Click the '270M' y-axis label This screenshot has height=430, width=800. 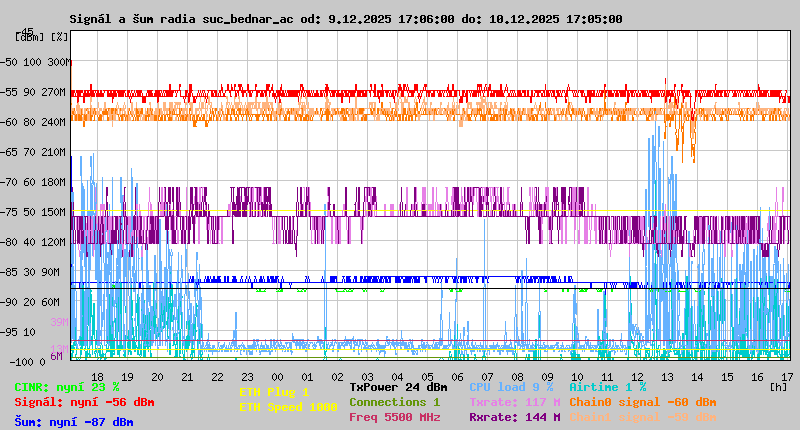click(54, 92)
